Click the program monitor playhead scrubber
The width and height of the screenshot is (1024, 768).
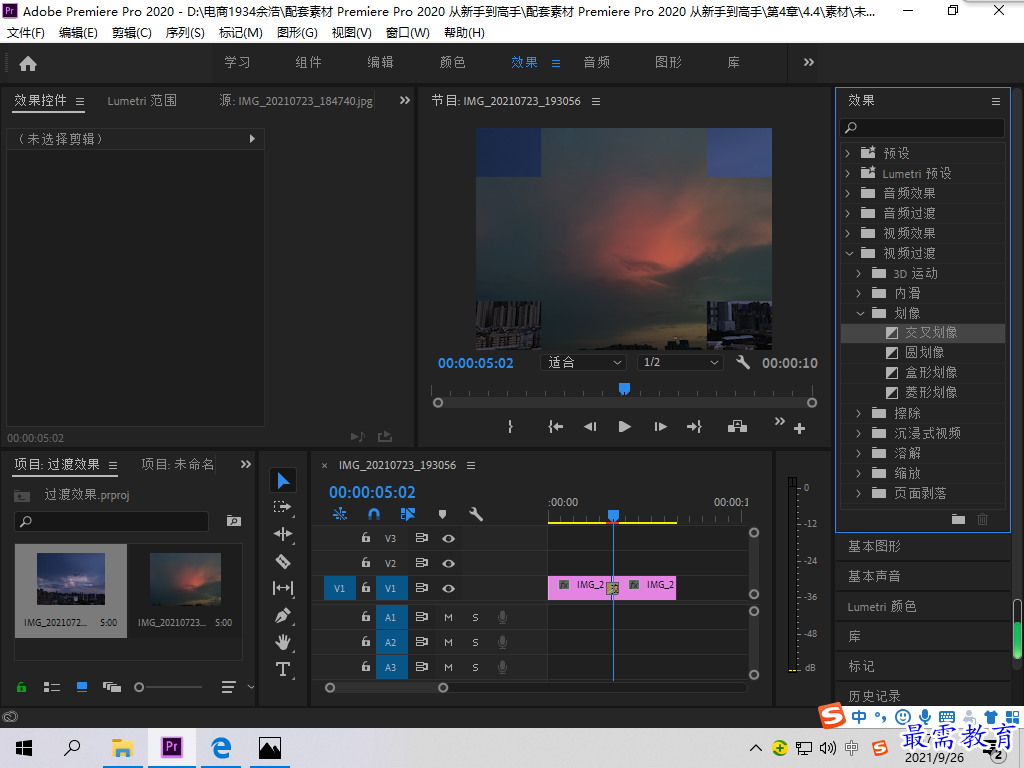(624, 389)
